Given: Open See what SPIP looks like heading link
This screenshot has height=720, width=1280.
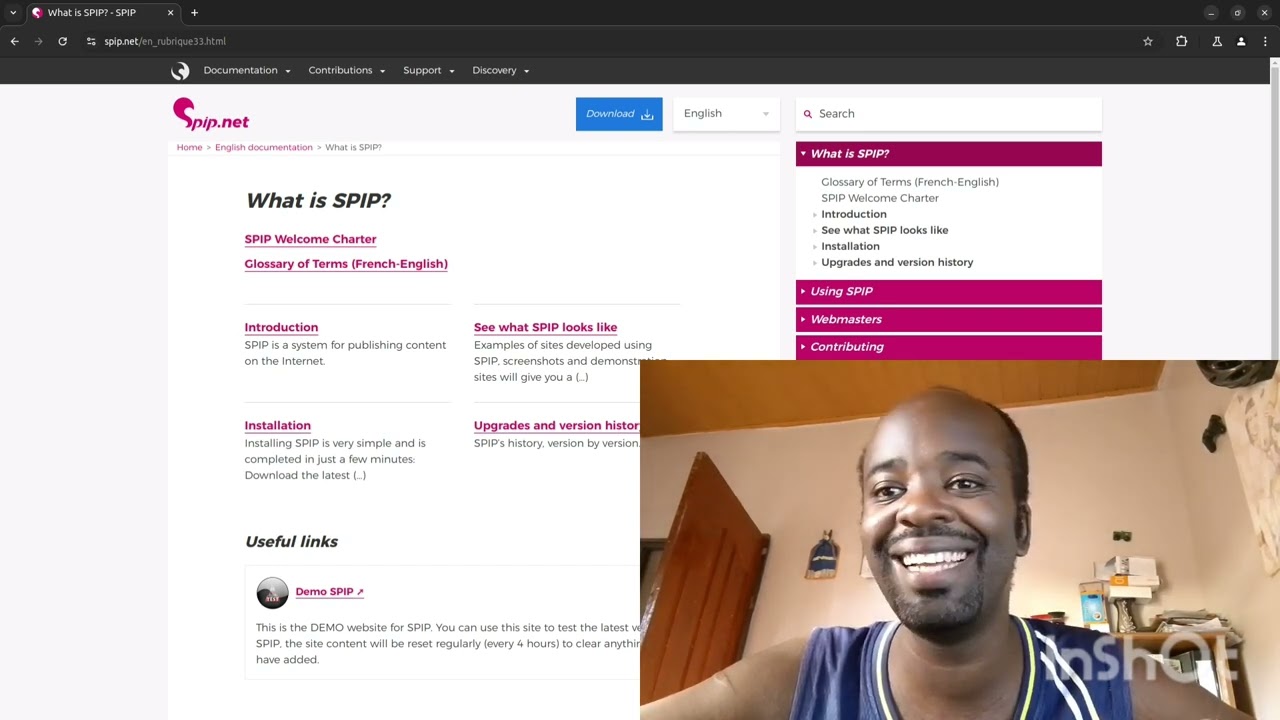Looking at the screenshot, I should point(545,327).
